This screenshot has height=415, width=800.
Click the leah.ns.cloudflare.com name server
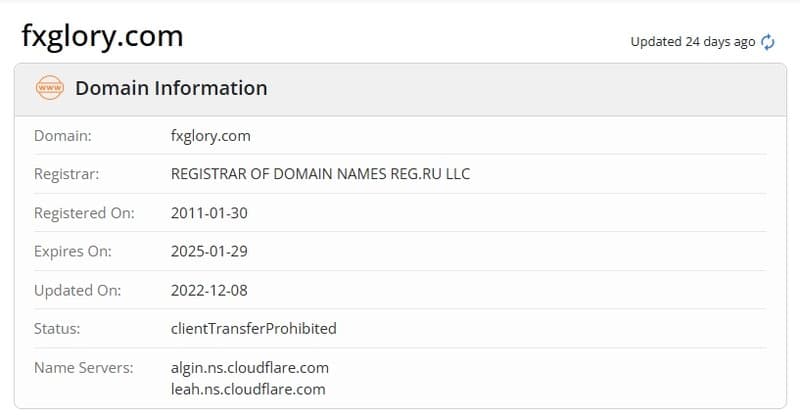[x=248, y=389]
